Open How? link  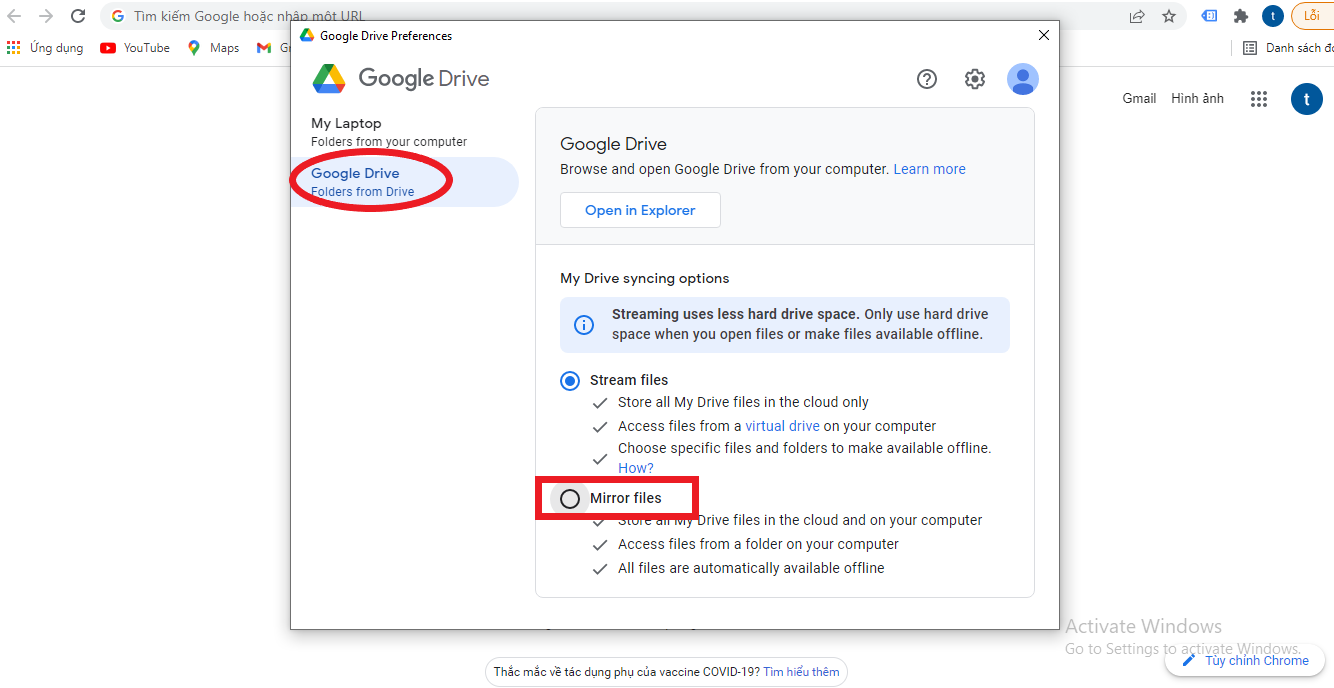[636, 468]
